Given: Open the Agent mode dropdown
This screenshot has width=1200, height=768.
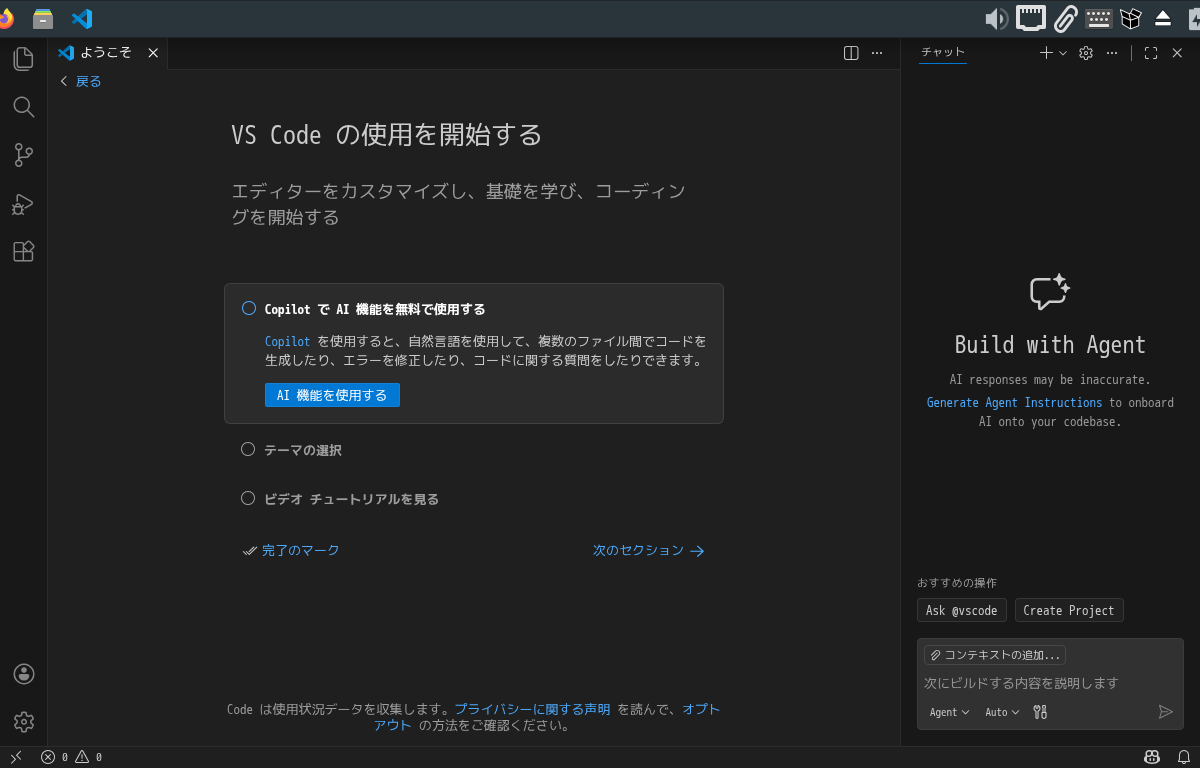Looking at the screenshot, I should tap(949, 712).
